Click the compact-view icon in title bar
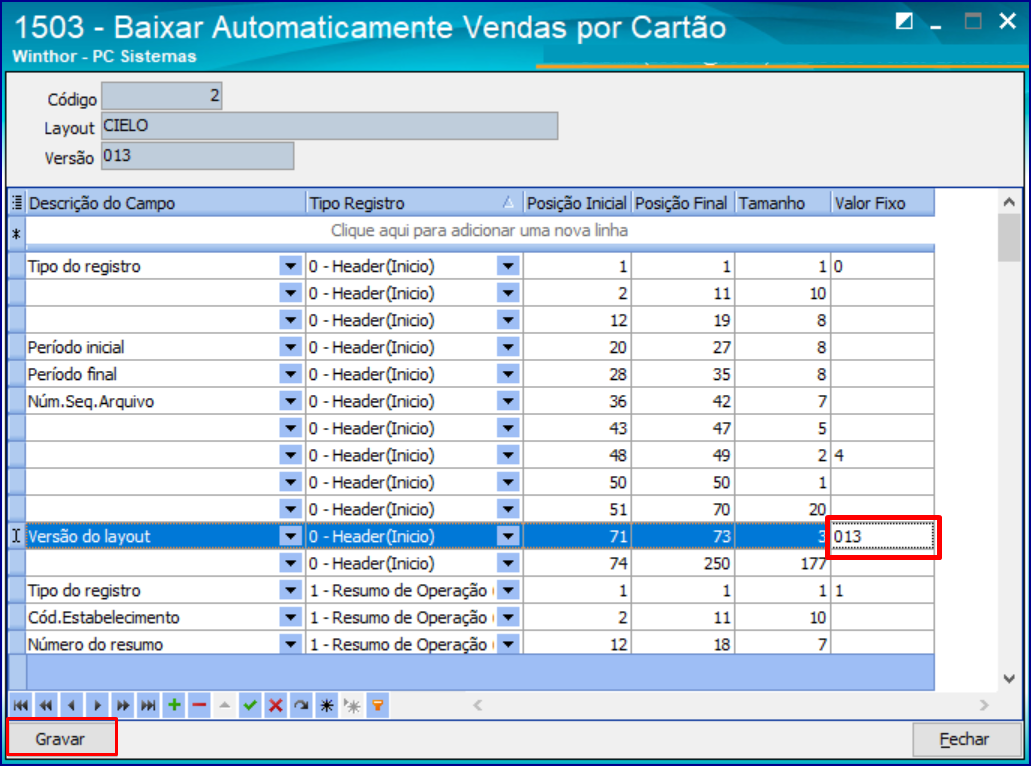This screenshot has height=766, width=1031. (904, 21)
